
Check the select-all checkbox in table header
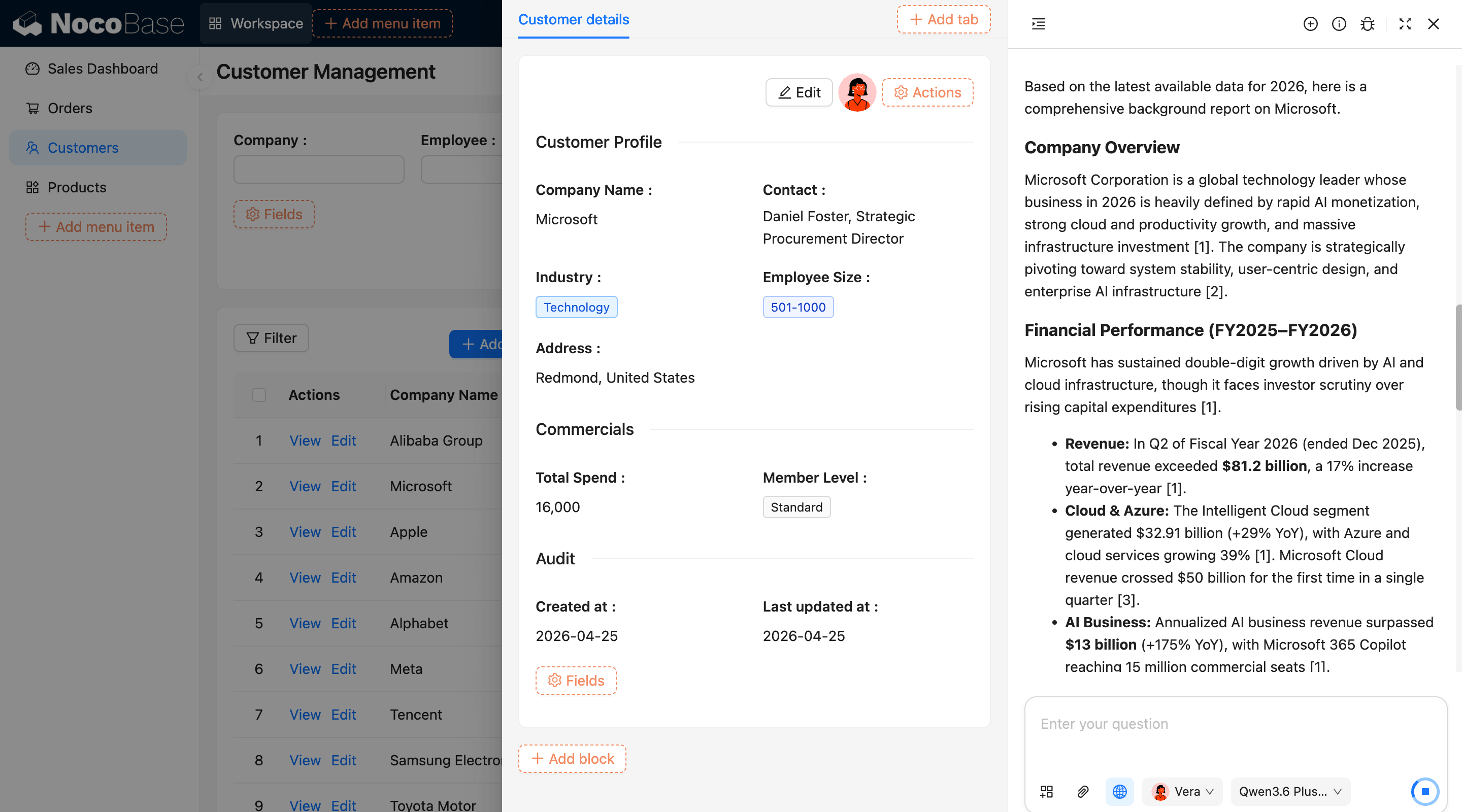pyautogui.click(x=259, y=395)
